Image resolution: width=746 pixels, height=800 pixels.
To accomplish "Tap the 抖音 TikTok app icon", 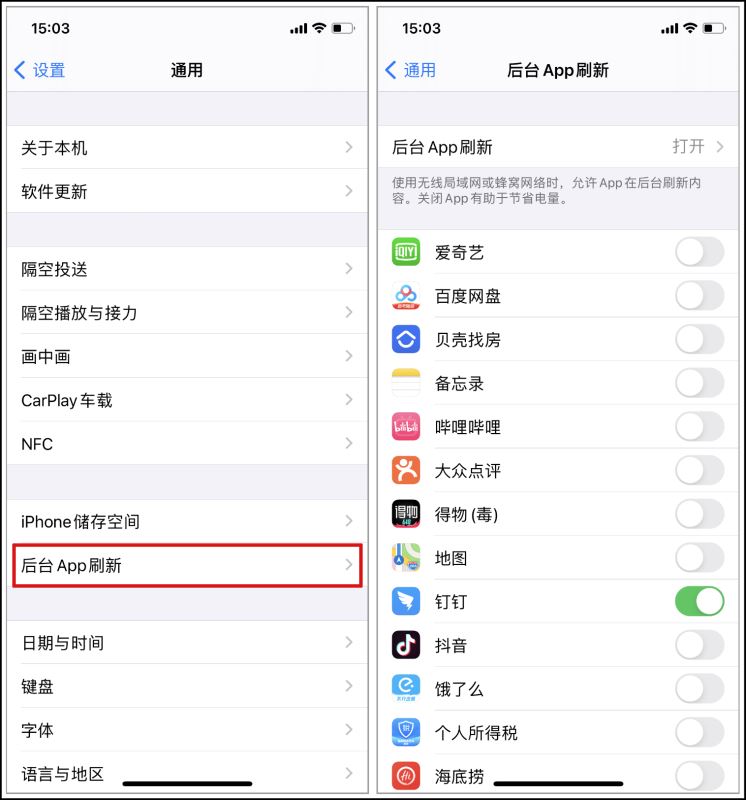I will point(406,645).
